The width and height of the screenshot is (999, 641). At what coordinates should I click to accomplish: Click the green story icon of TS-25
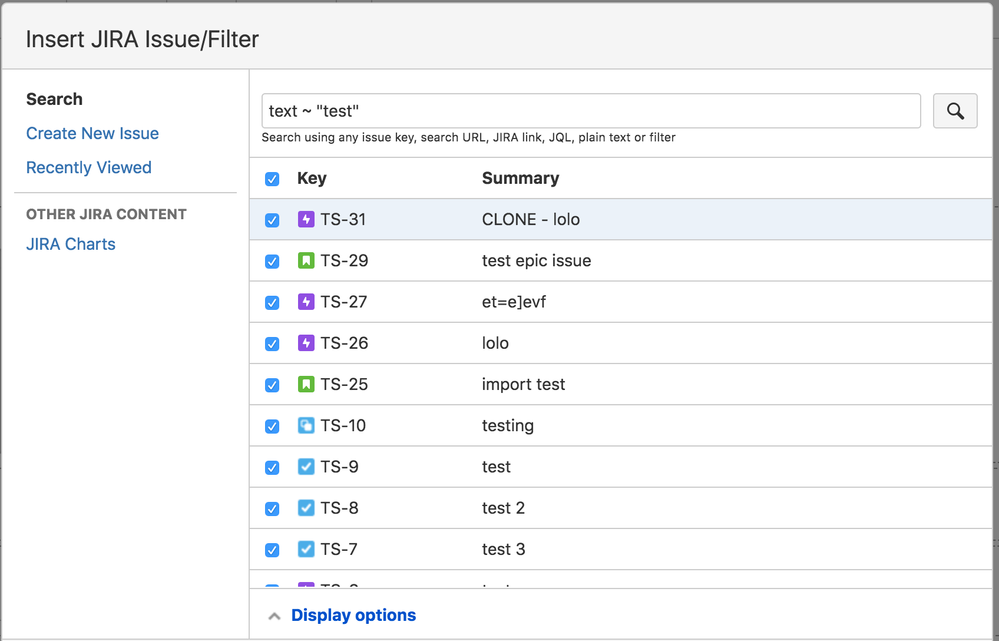pos(306,384)
